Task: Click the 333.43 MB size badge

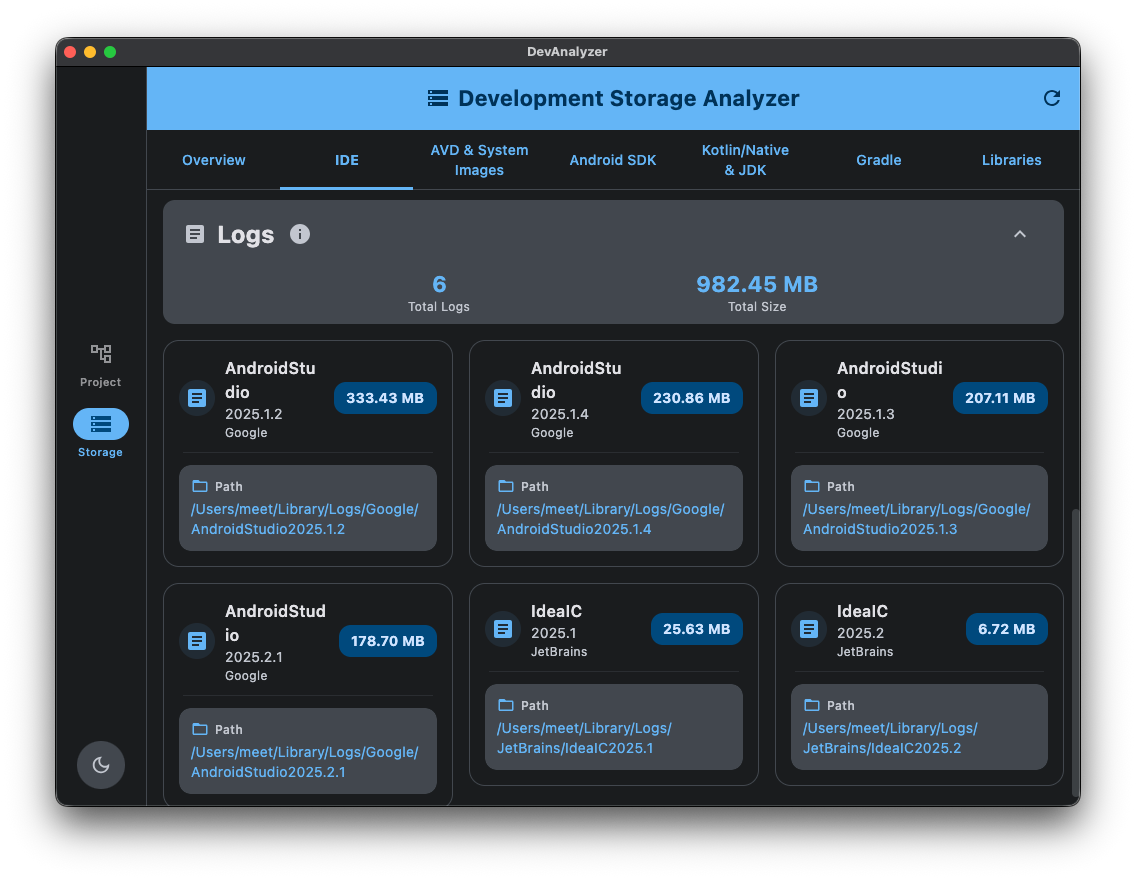Action: (x=385, y=398)
